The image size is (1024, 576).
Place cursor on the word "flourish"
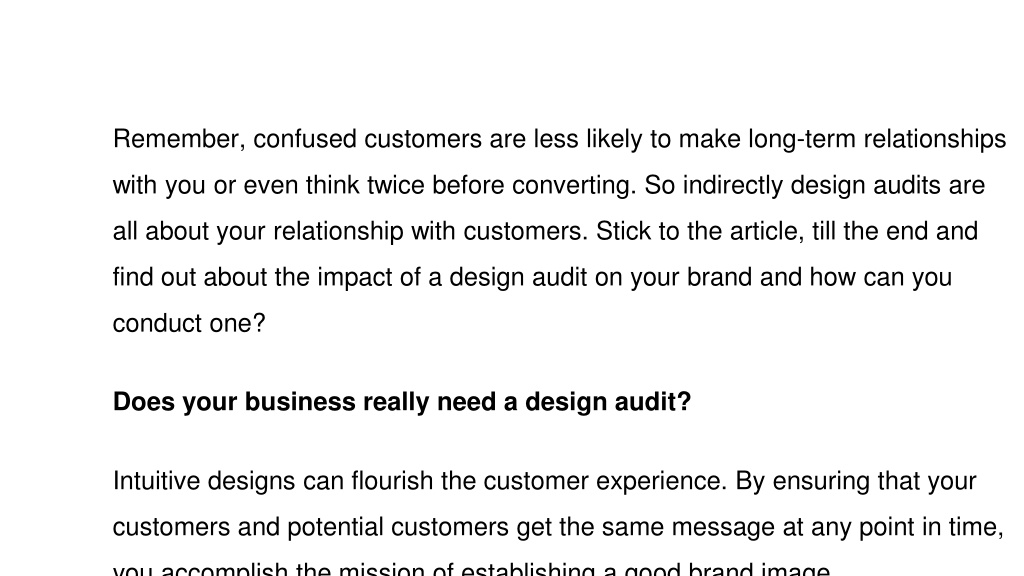click(392, 481)
